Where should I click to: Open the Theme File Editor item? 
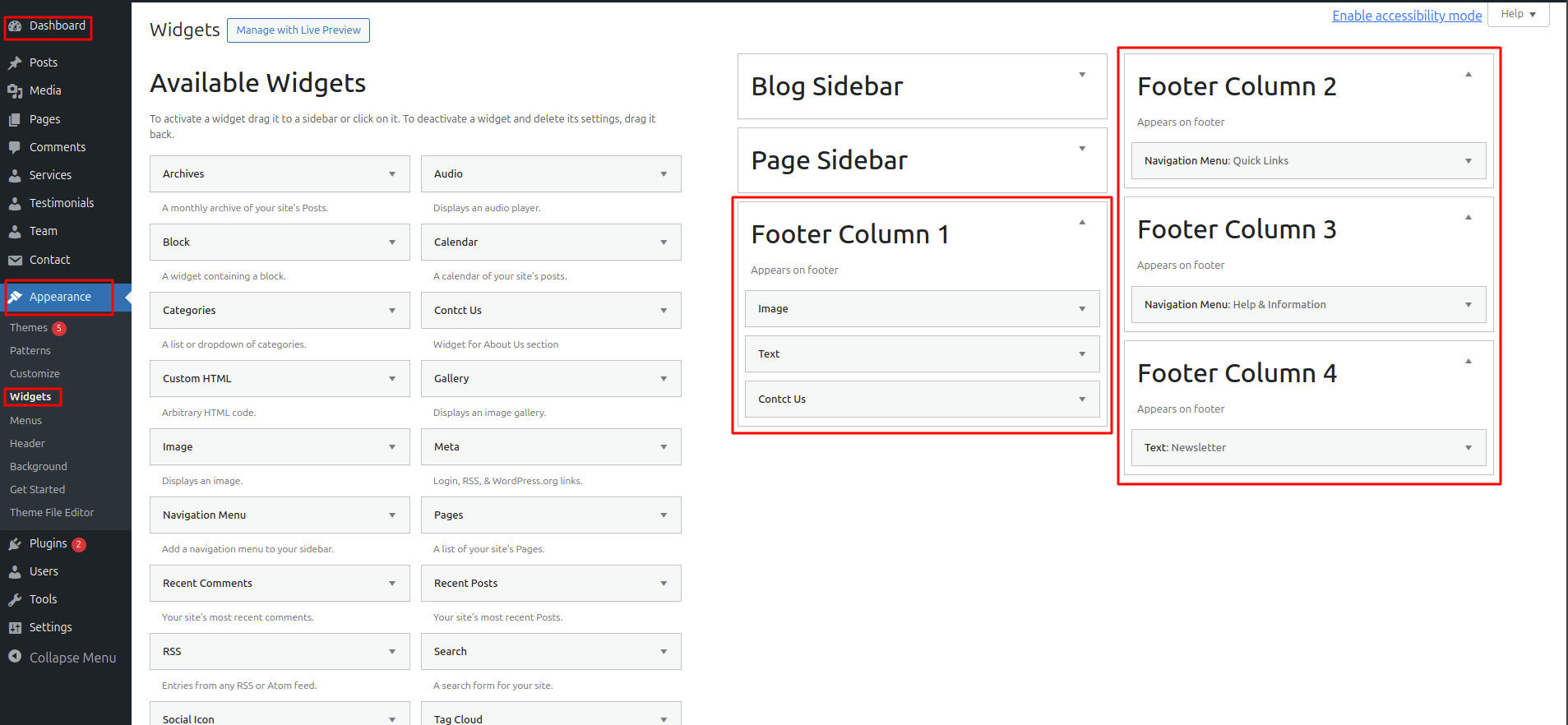click(x=52, y=512)
